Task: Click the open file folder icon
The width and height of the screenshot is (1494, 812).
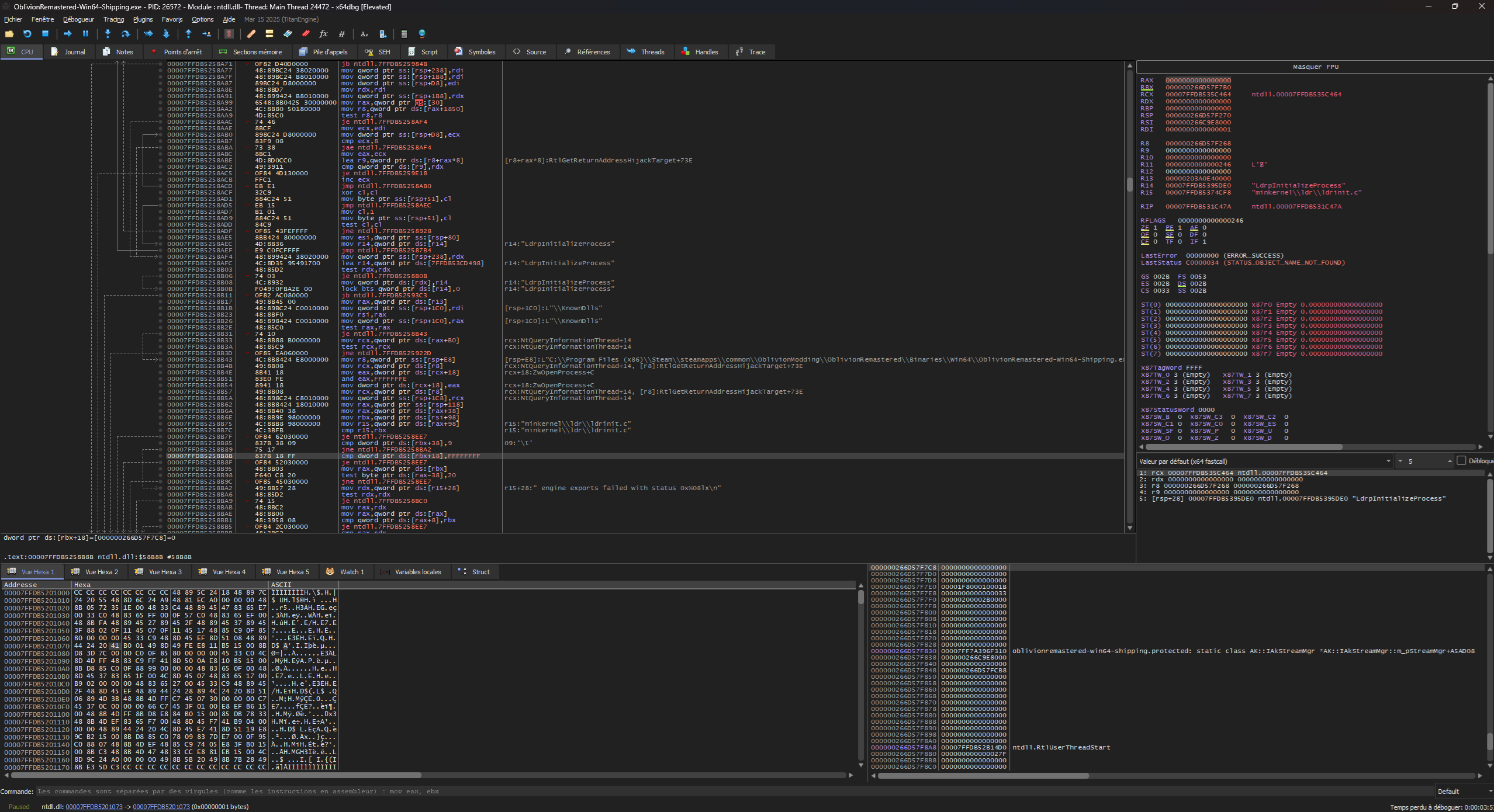Action: [x=9, y=34]
